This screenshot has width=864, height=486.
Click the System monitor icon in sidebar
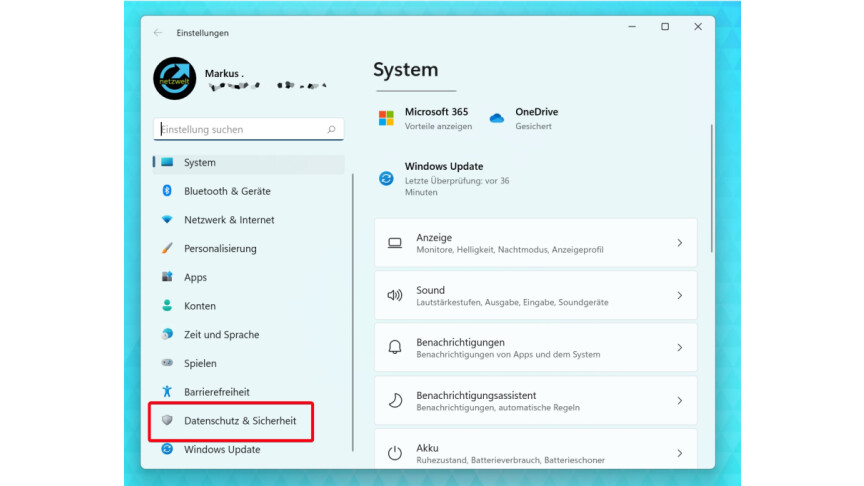click(x=167, y=162)
